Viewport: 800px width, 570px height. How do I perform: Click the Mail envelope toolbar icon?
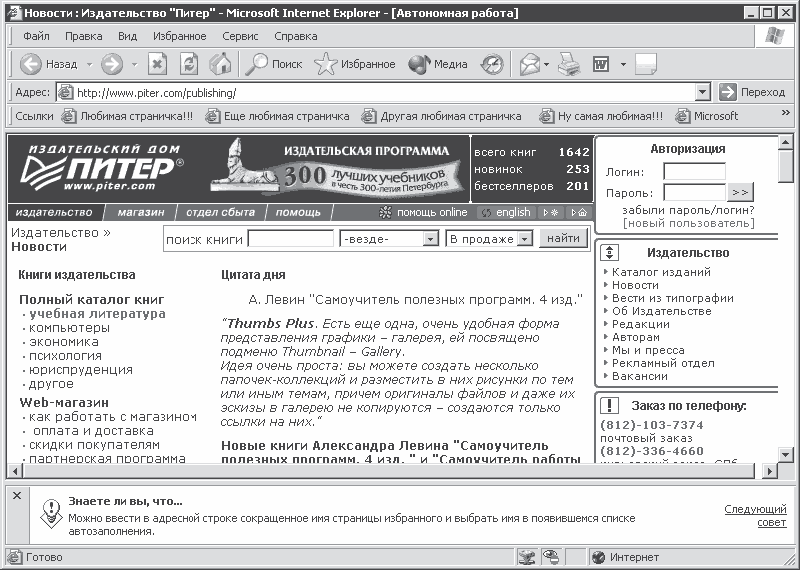tap(530, 64)
